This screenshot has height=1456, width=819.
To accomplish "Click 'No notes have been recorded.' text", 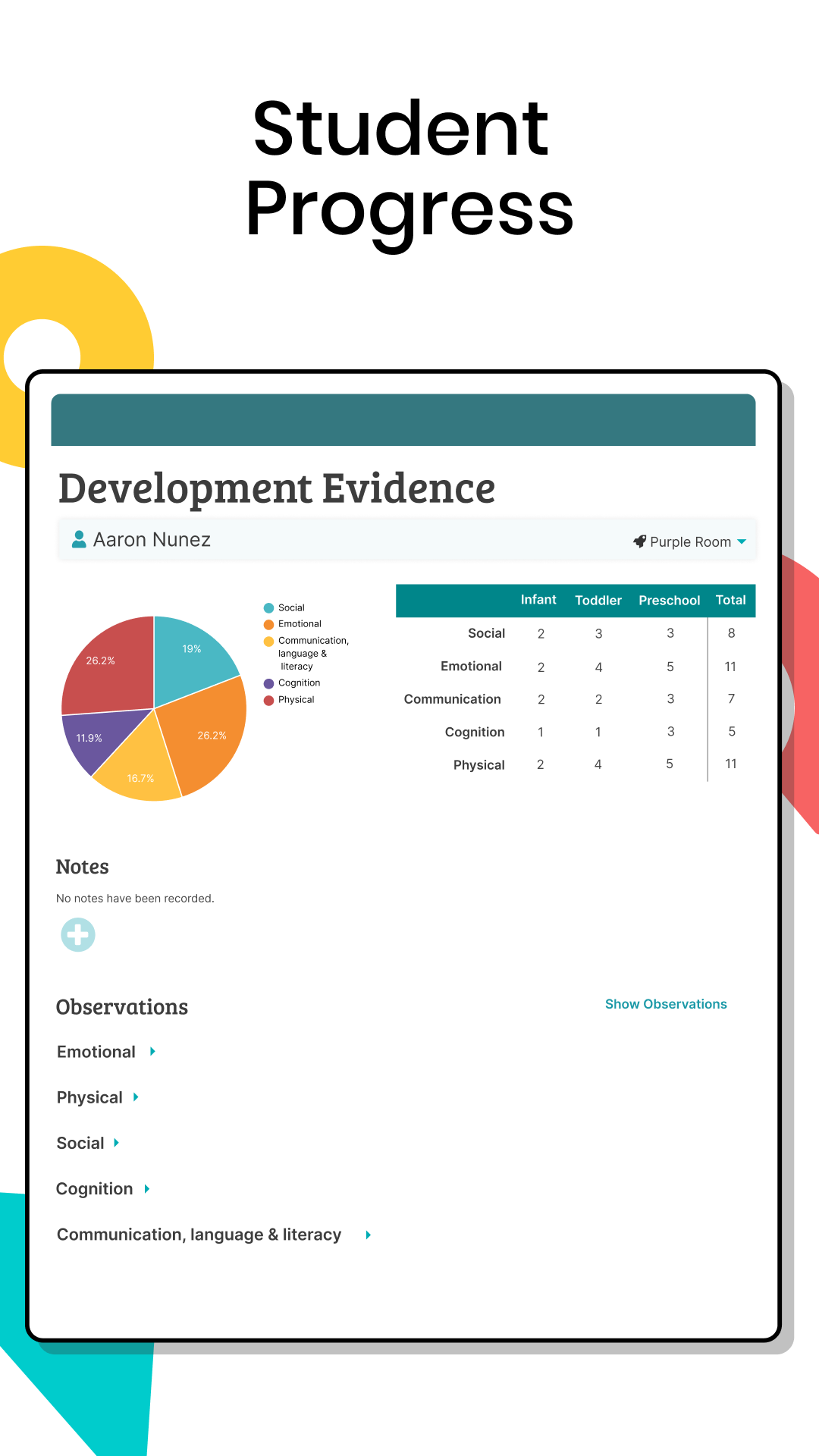I will coord(135,899).
